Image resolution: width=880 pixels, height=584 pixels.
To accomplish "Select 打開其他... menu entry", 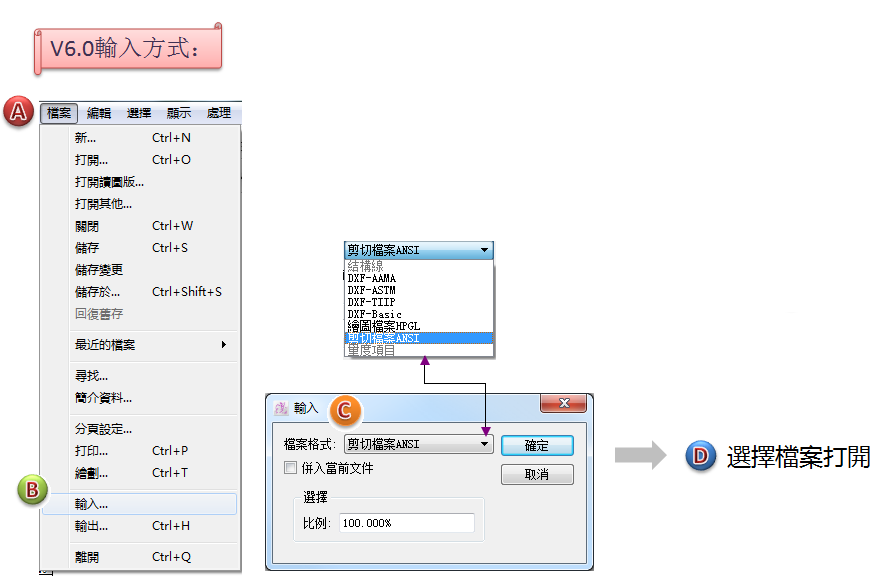I will [x=140, y=204].
